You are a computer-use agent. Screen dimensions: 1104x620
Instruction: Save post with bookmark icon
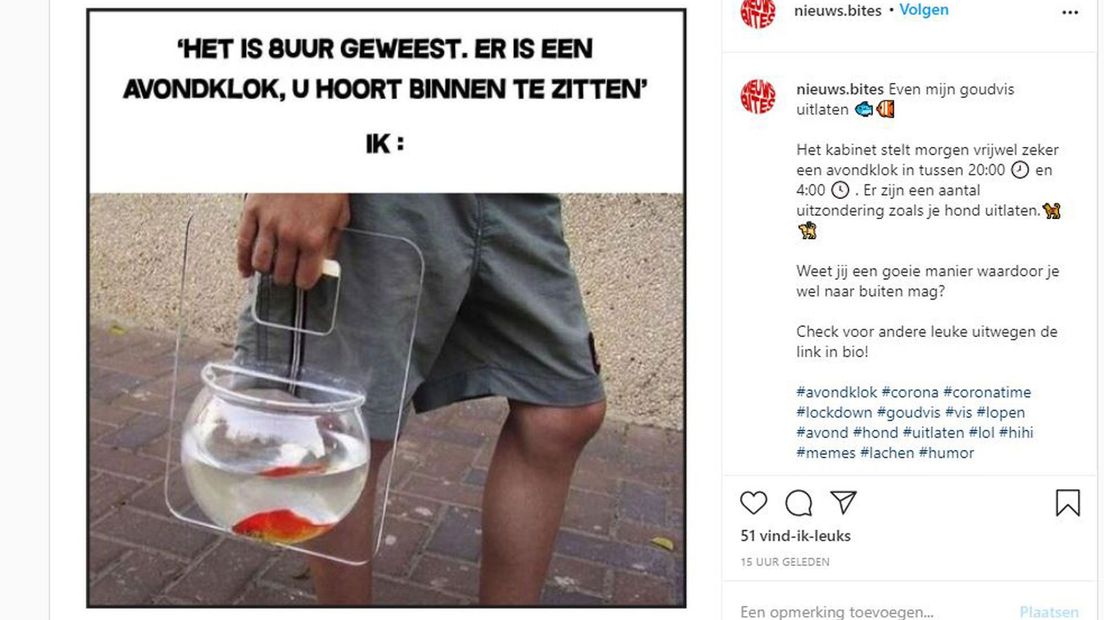[x=1067, y=503]
